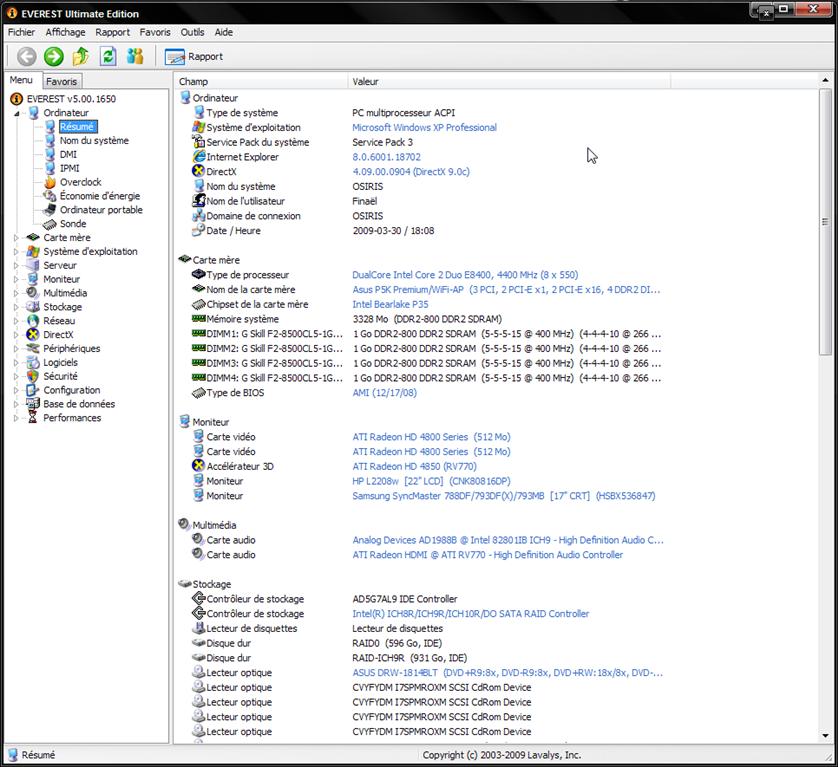838x767 pixels.
Task: Click the Périphériques icon in the tree
Action: [33, 348]
